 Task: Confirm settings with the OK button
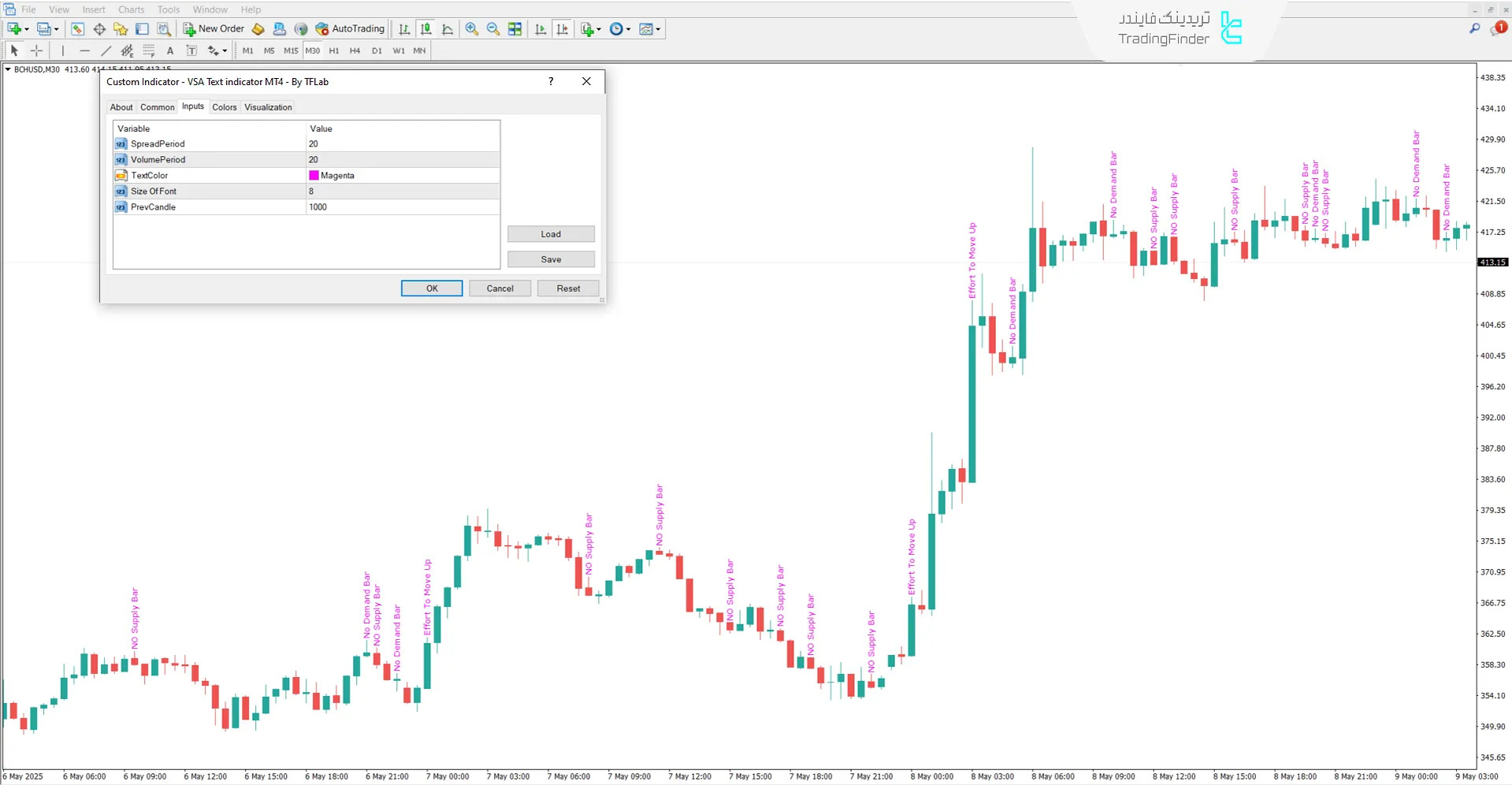[431, 288]
